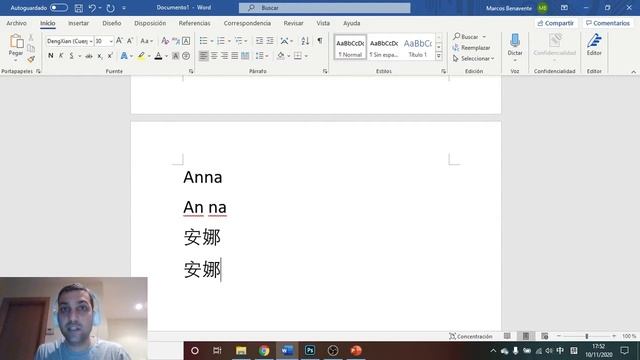Toggle italic with the K button

click(x=61, y=56)
